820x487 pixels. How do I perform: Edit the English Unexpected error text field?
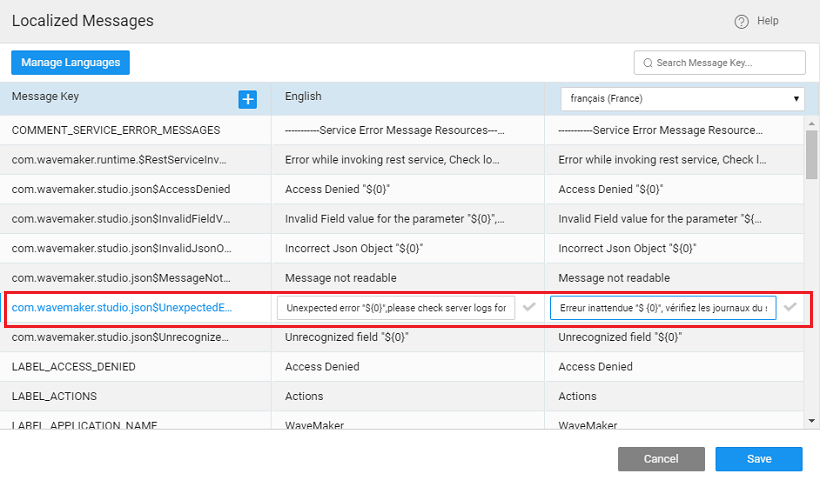pos(396,308)
